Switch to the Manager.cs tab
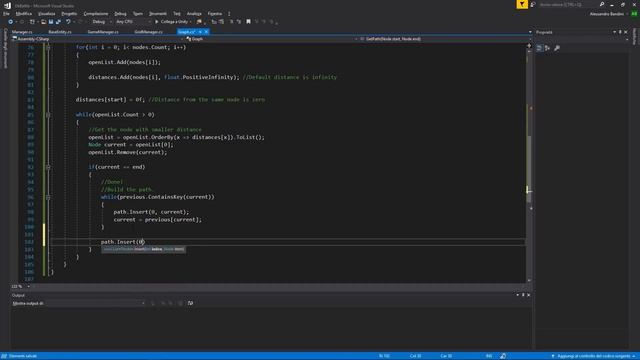 (x=22, y=32)
